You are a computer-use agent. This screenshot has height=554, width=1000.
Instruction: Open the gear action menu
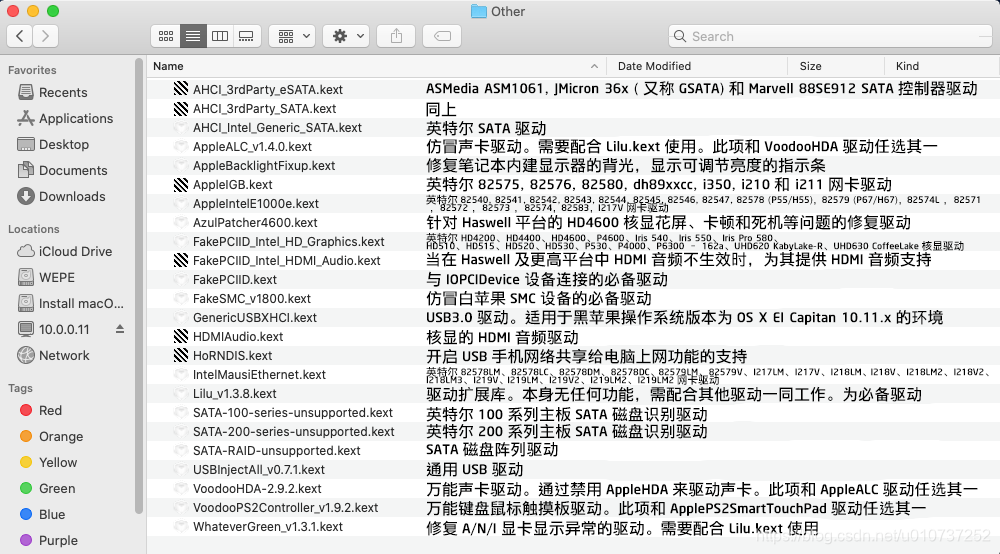pos(346,36)
